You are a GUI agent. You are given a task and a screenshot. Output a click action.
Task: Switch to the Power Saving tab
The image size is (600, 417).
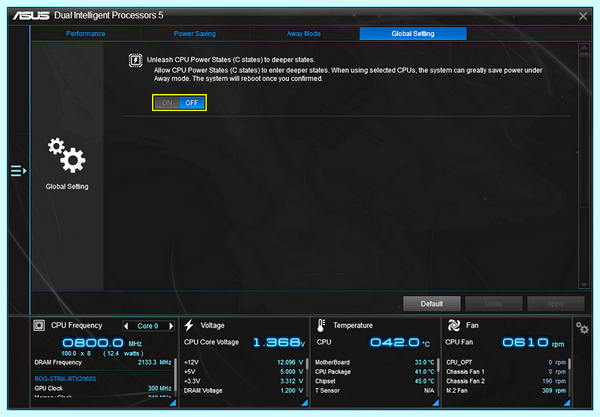195,34
